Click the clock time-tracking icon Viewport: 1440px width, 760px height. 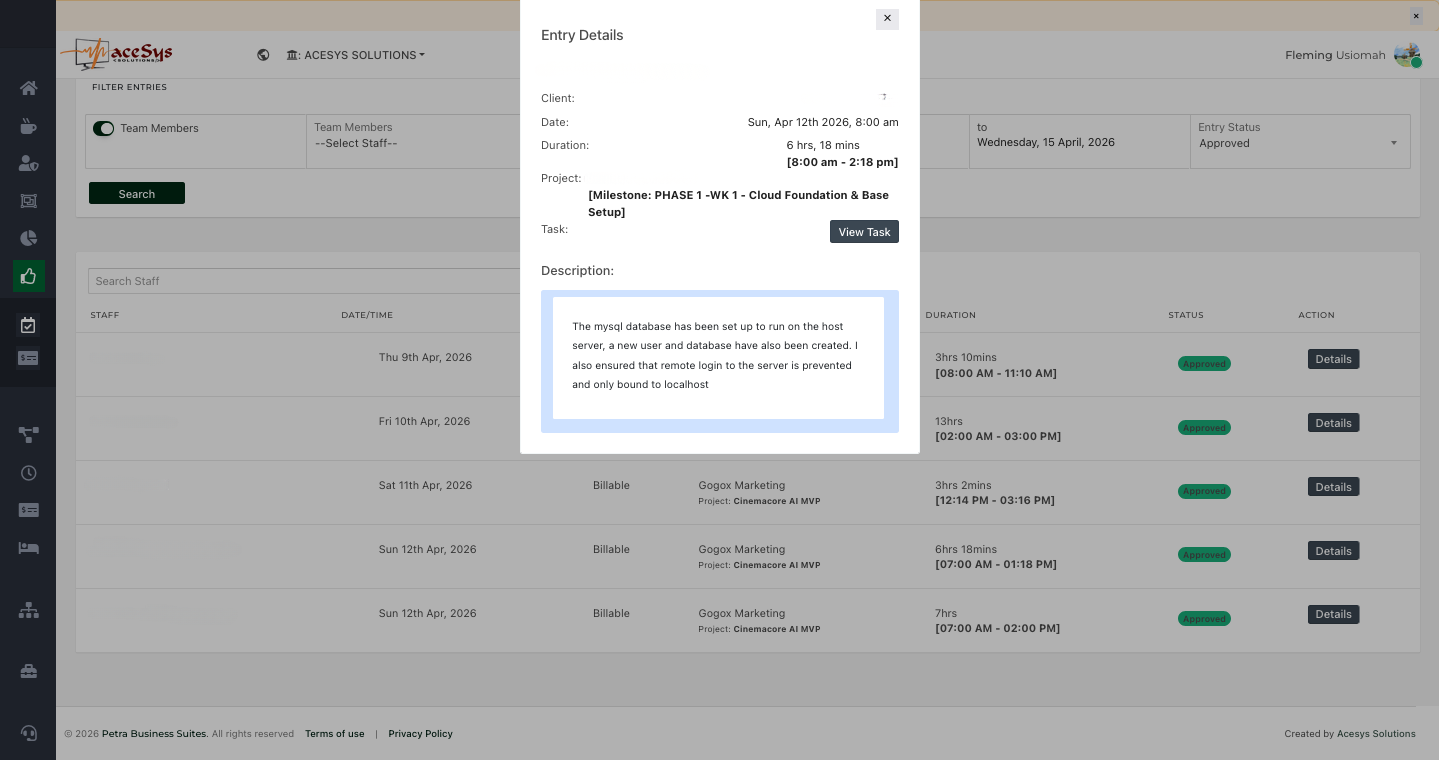(28, 472)
